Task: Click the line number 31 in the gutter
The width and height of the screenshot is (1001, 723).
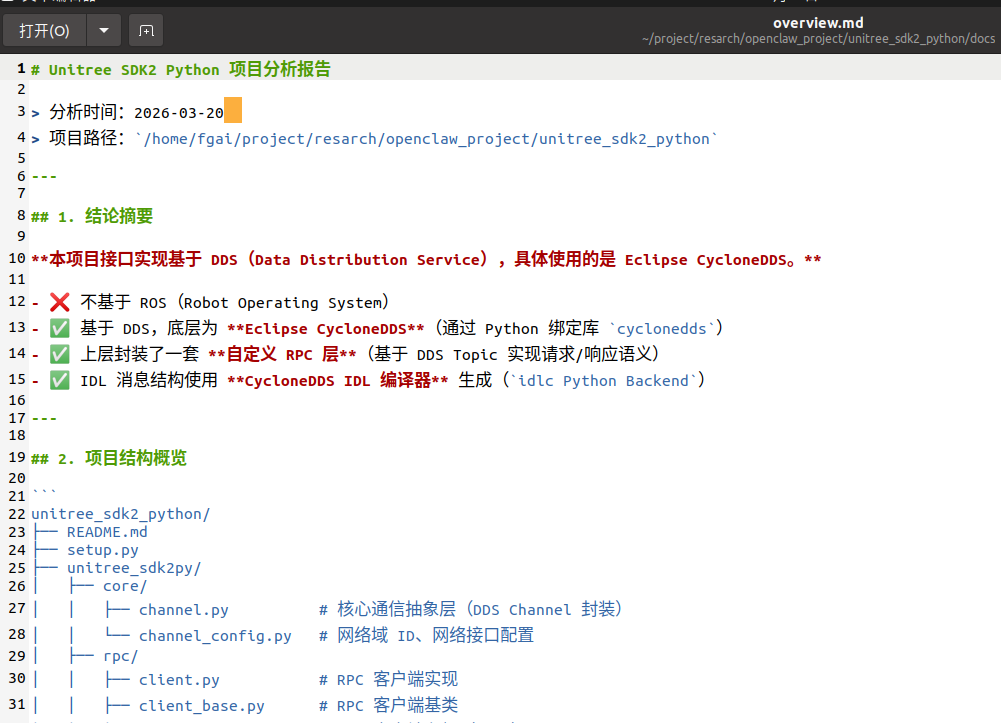Action: click(x=17, y=704)
